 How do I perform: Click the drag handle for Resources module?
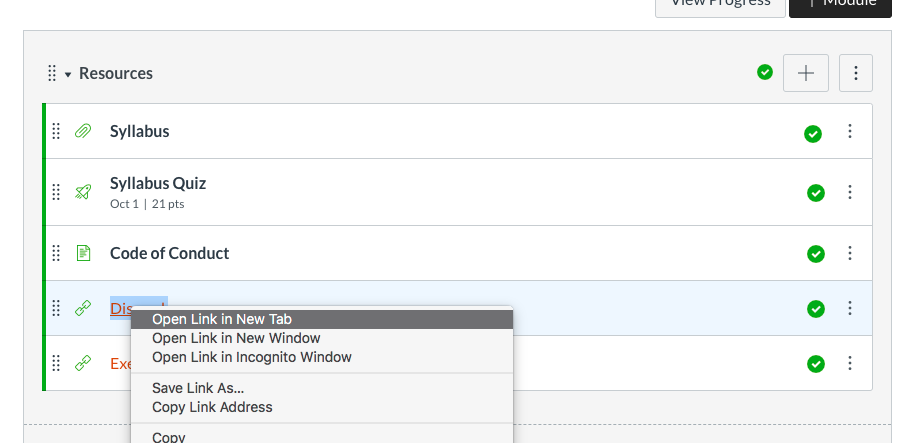(x=52, y=73)
